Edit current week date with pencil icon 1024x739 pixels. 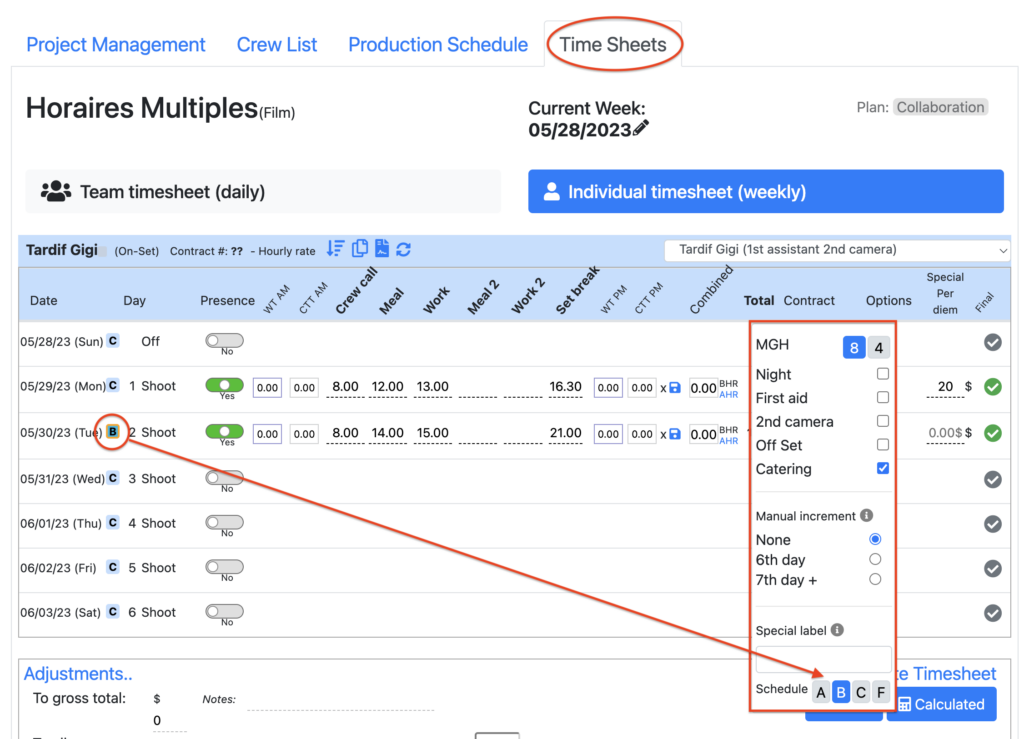click(641, 129)
